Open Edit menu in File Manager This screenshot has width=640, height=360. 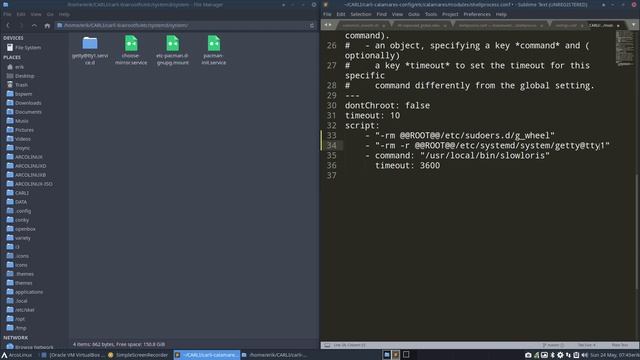(x=21, y=14)
